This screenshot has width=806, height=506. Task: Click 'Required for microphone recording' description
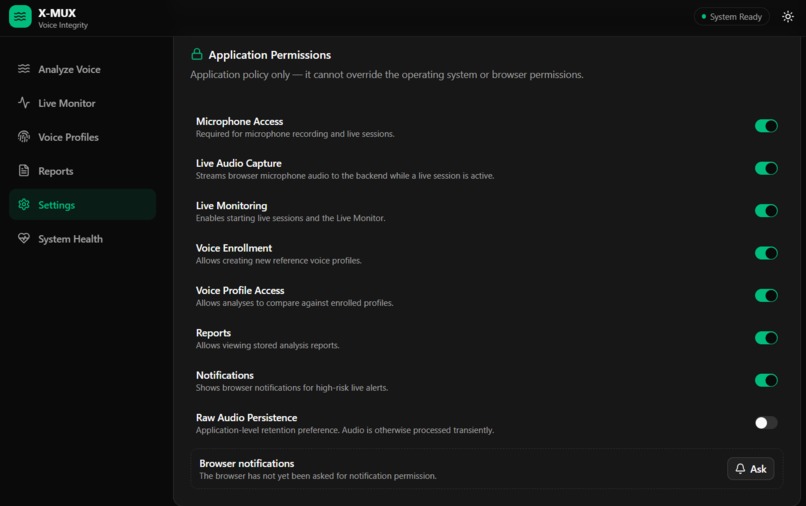pyautogui.click(x=295, y=134)
